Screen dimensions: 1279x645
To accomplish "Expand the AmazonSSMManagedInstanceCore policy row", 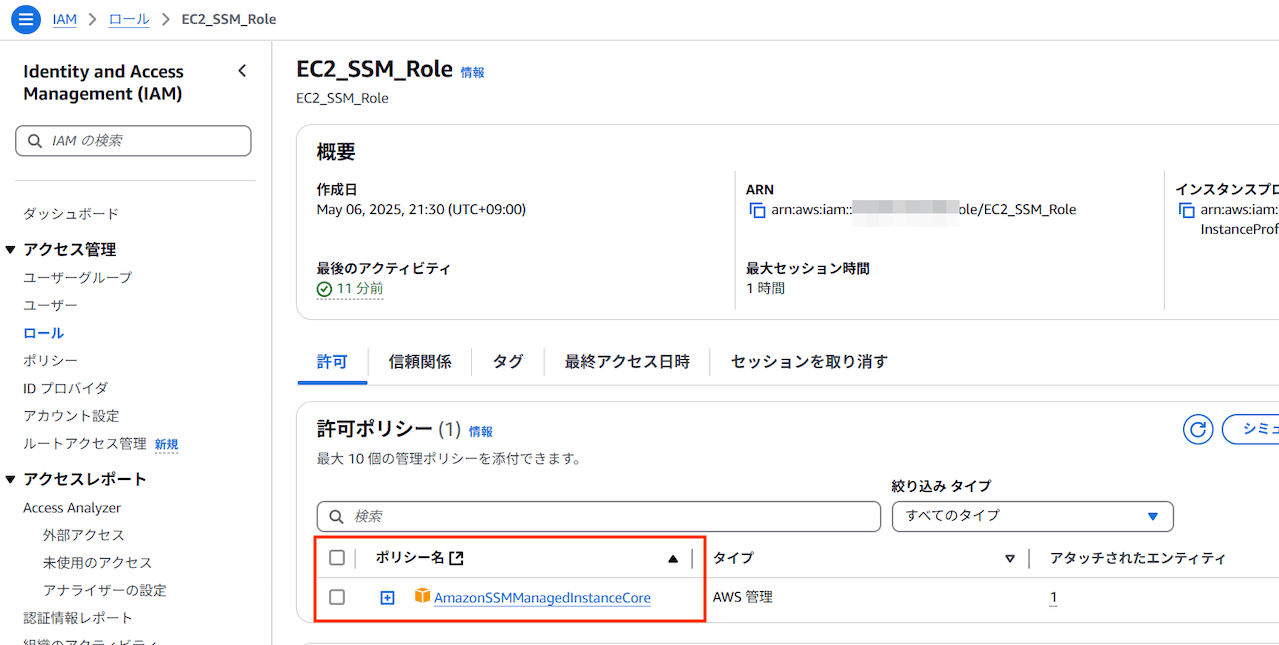I will coord(388,598).
